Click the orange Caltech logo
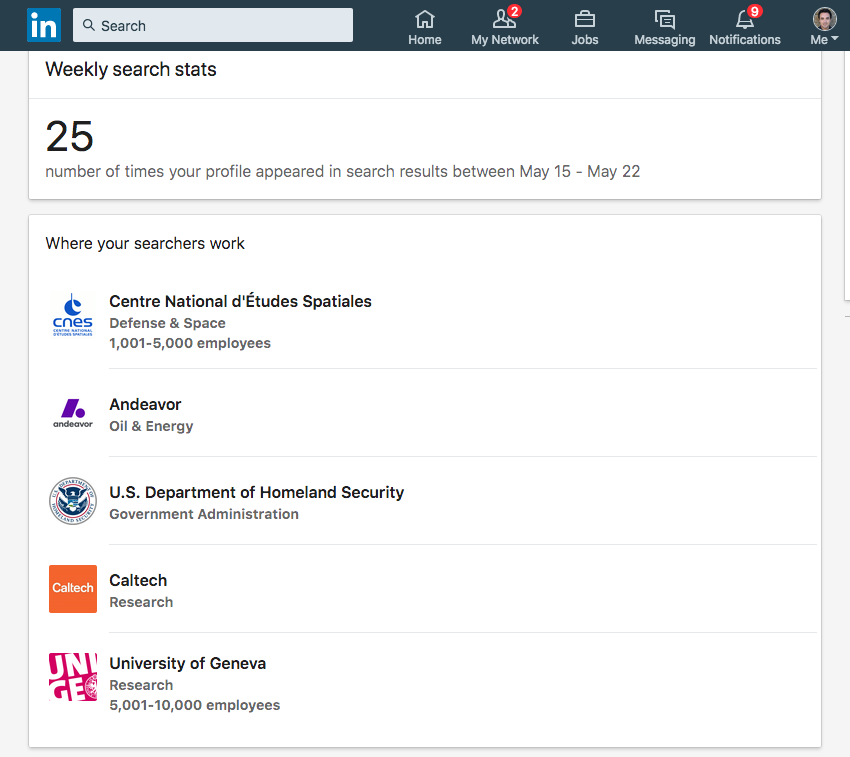The height and width of the screenshot is (757, 850). click(73, 589)
